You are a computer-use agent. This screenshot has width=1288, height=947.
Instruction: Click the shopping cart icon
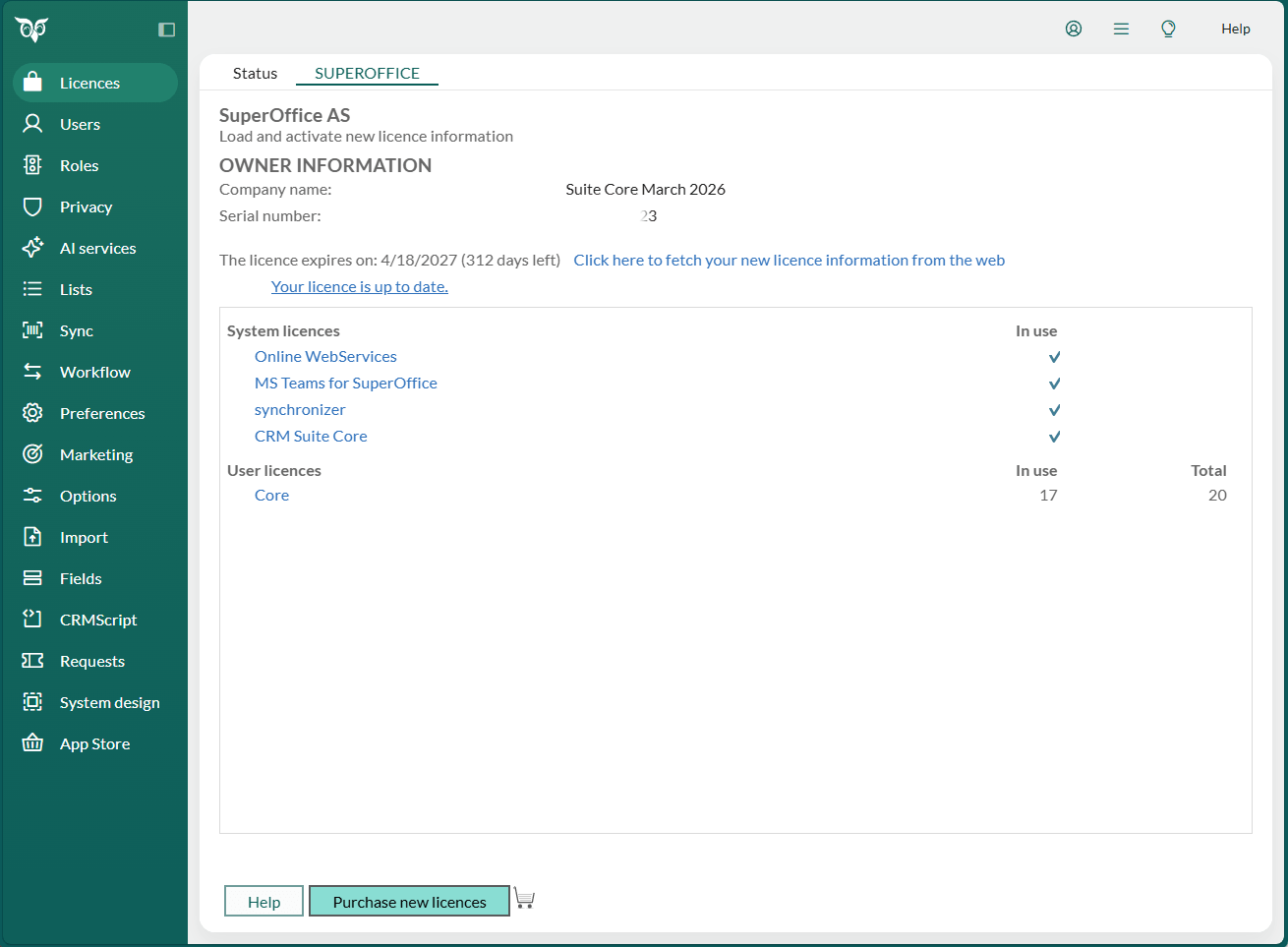click(x=524, y=899)
